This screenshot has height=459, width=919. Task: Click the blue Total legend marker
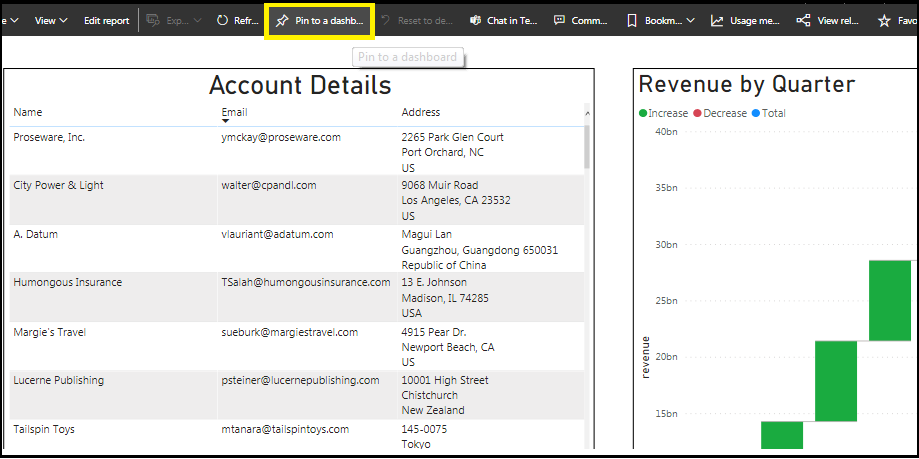pyautogui.click(x=755, y=113)
